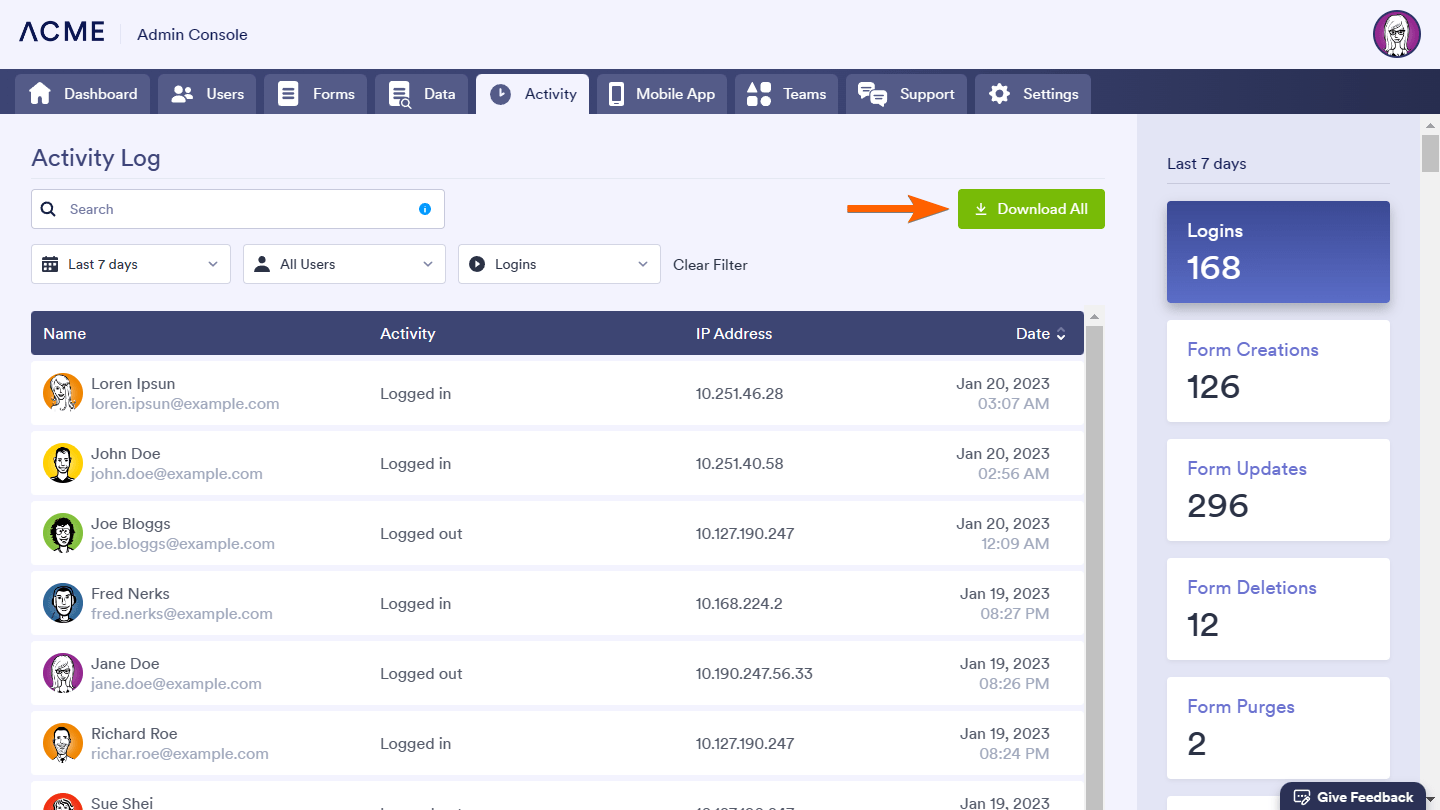Click the magnifier icon in Search field
The width and height of the screenshot is (1440, 810).
49,209
